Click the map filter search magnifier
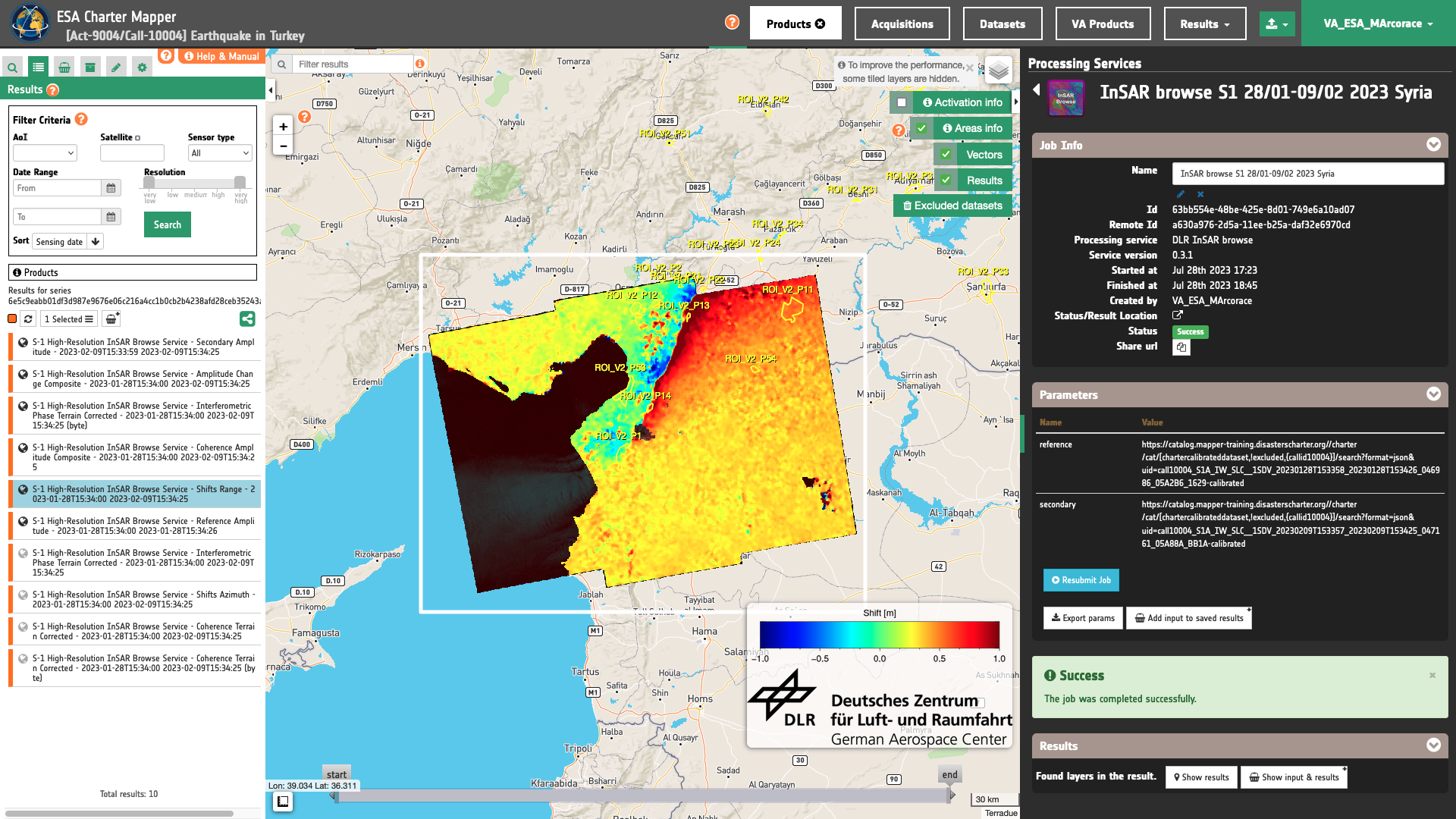1456x819 pixels. tap(281, 64)
